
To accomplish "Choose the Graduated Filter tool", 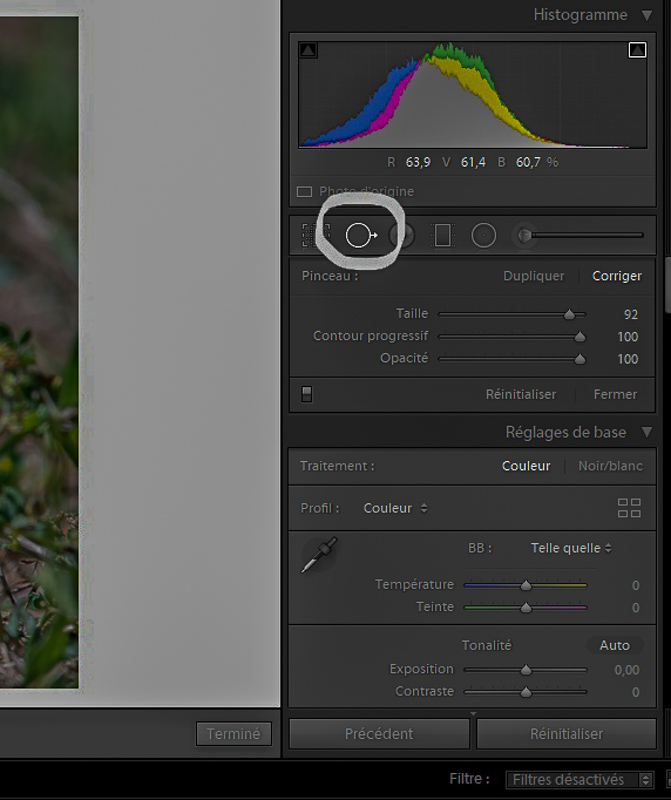I will (x=442, y=235).
